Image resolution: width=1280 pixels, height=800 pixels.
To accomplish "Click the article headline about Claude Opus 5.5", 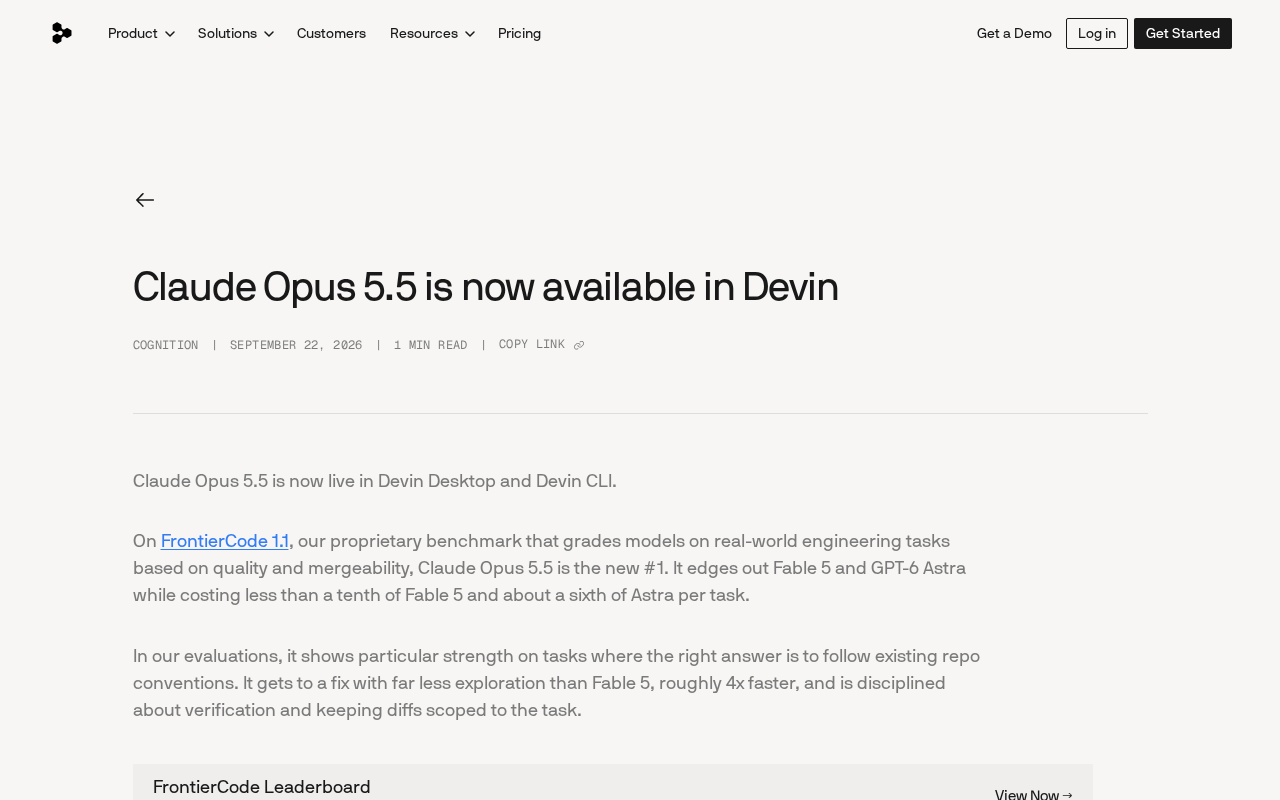I will pos(486,287).
